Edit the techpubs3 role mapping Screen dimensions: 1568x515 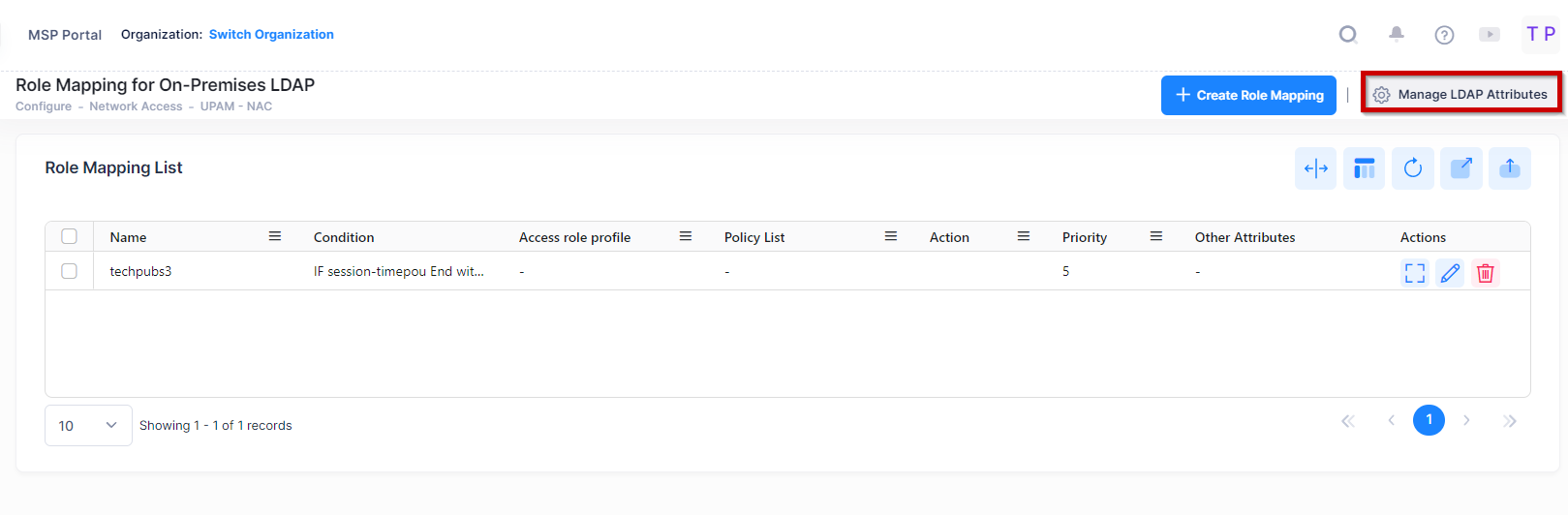click(1450, 273)
